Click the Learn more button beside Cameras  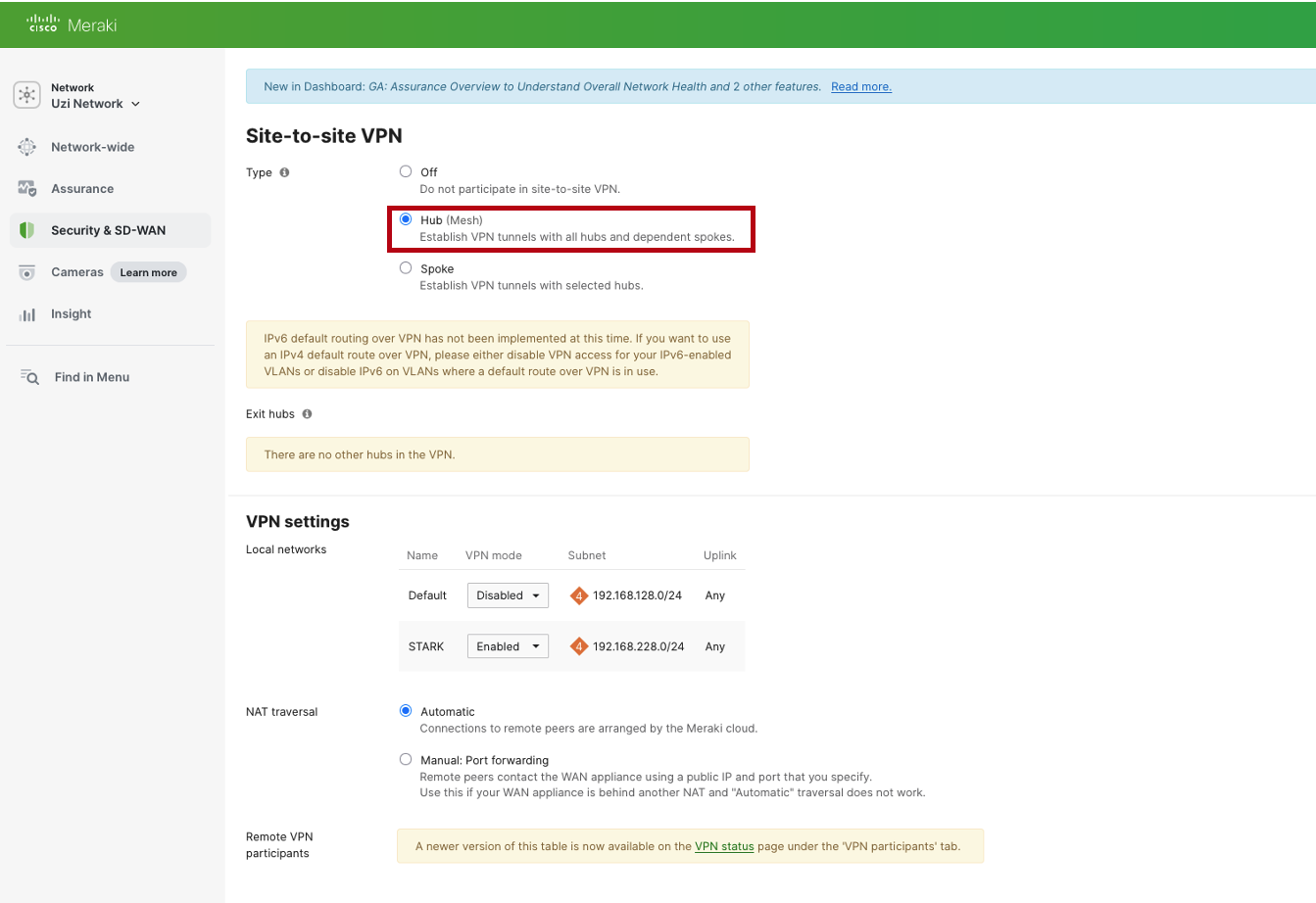click(x=149, y=272)
